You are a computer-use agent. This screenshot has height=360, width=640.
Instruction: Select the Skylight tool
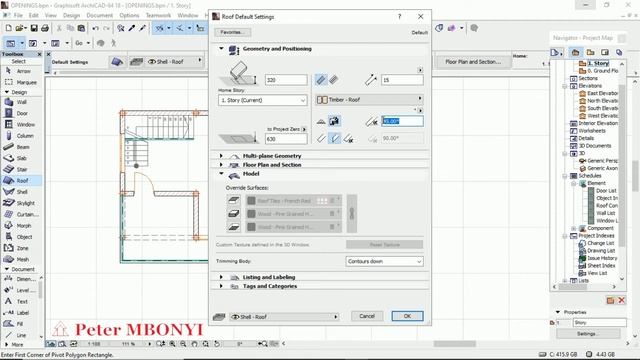22,203
